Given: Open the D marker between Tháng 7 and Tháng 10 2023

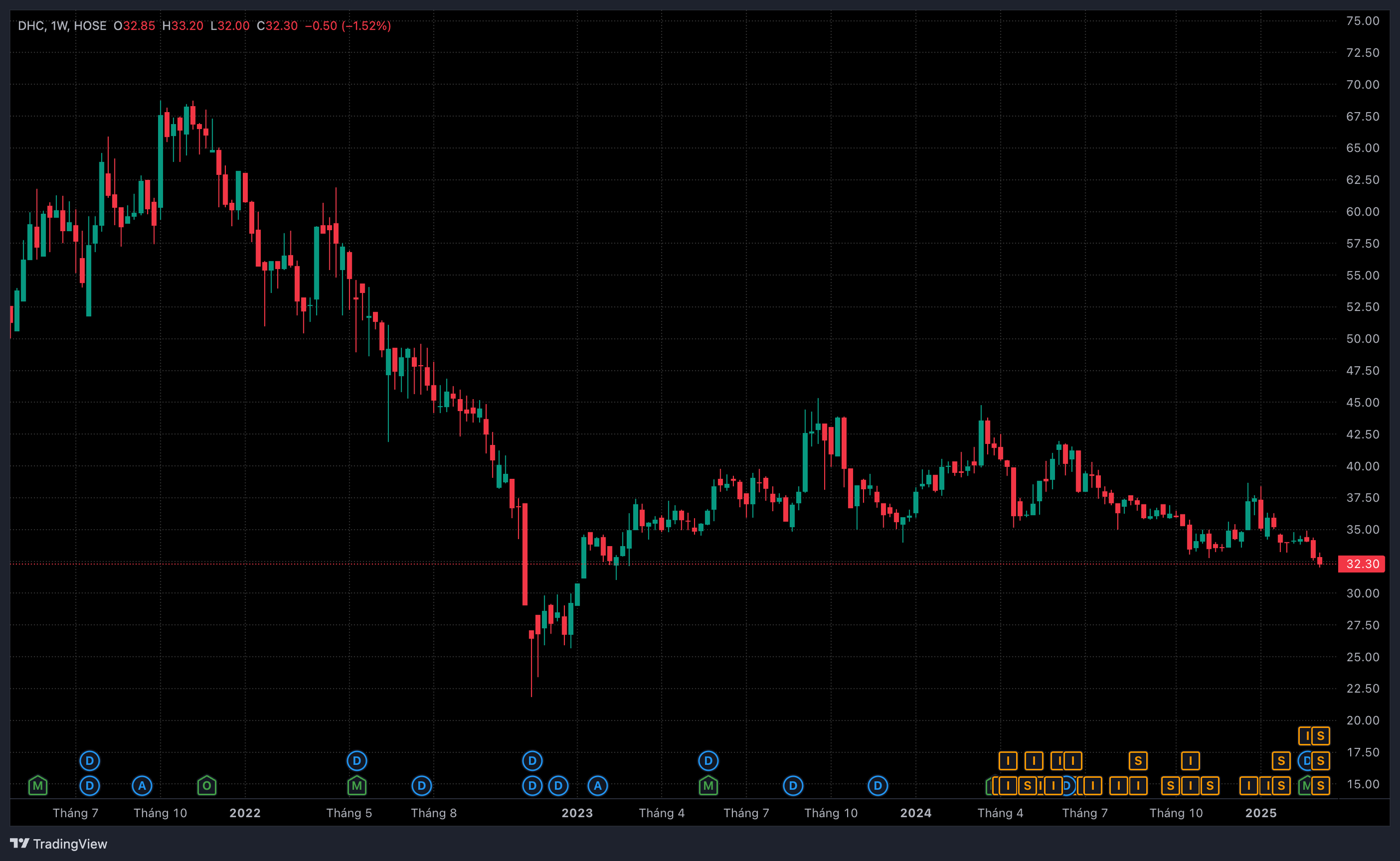Looking at the screenshot, I should 793,786.
